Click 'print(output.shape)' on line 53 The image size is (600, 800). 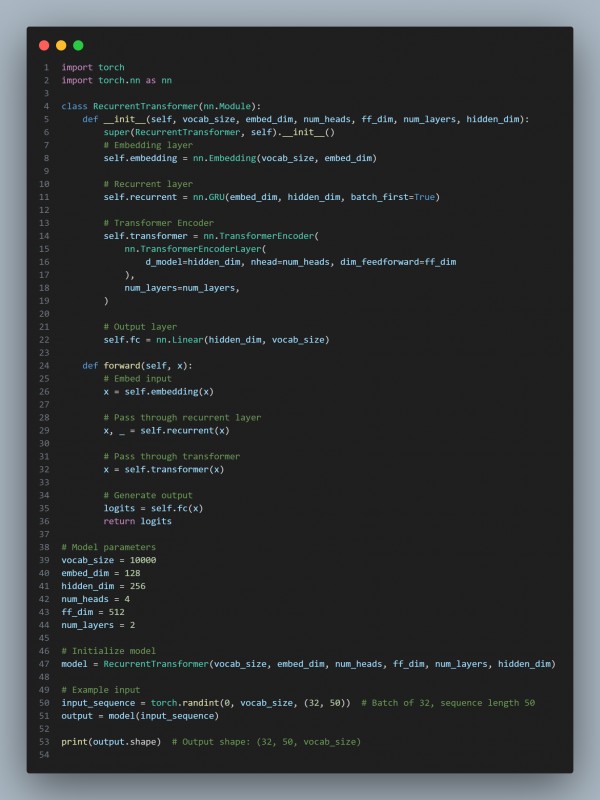(x=111, y=742)
